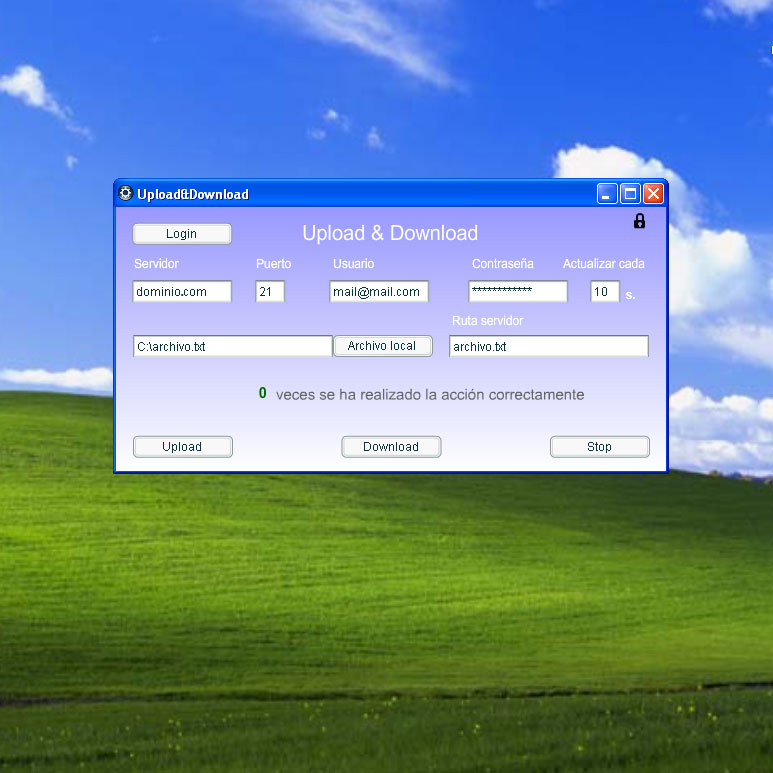The width and height of the screenshot is (773, 773).
Task: Click the gear icon in title bar
Action: (126, 193)
